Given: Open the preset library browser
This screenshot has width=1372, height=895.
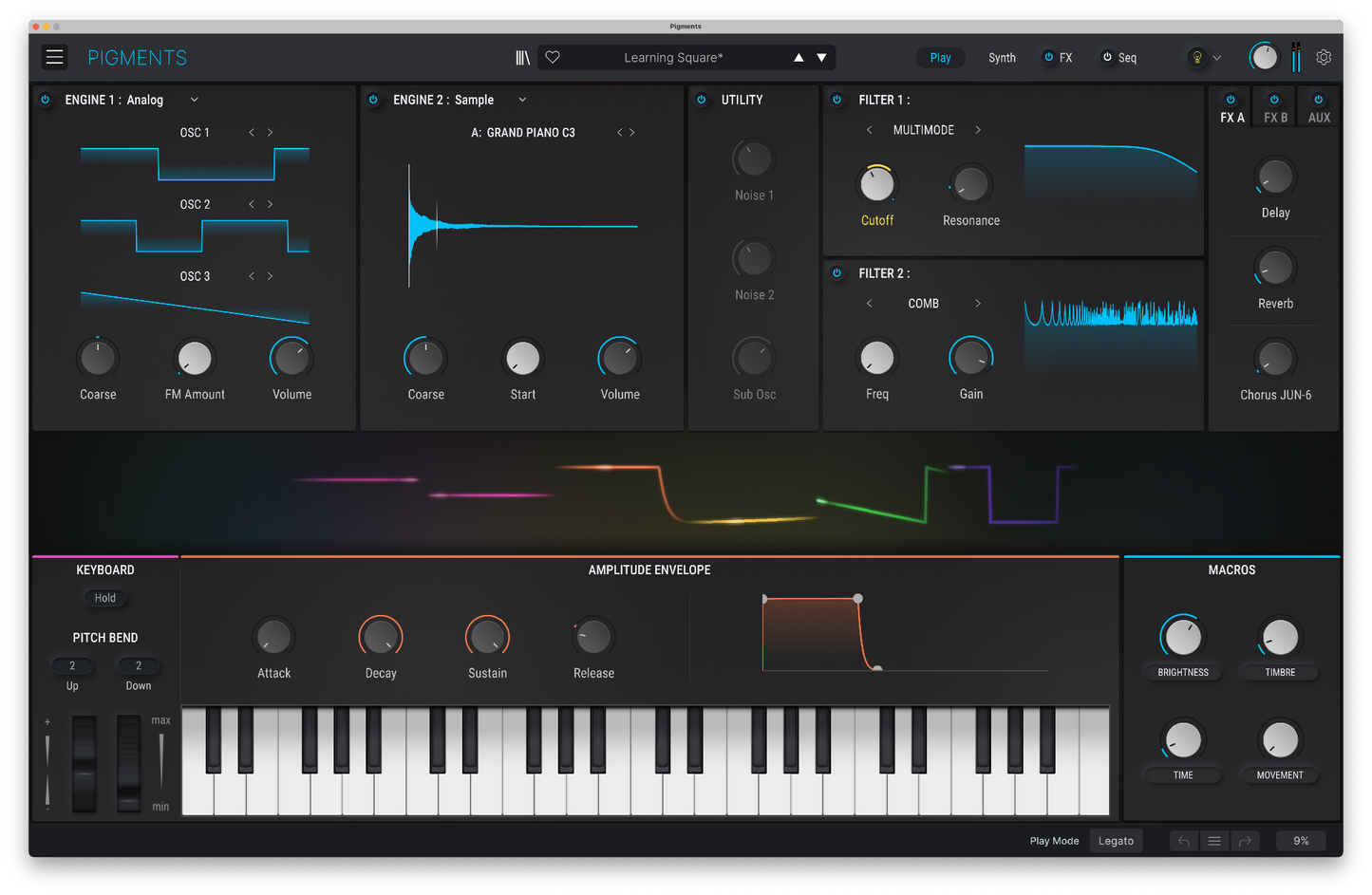Looking at the screenshot, I should (522, 57).
